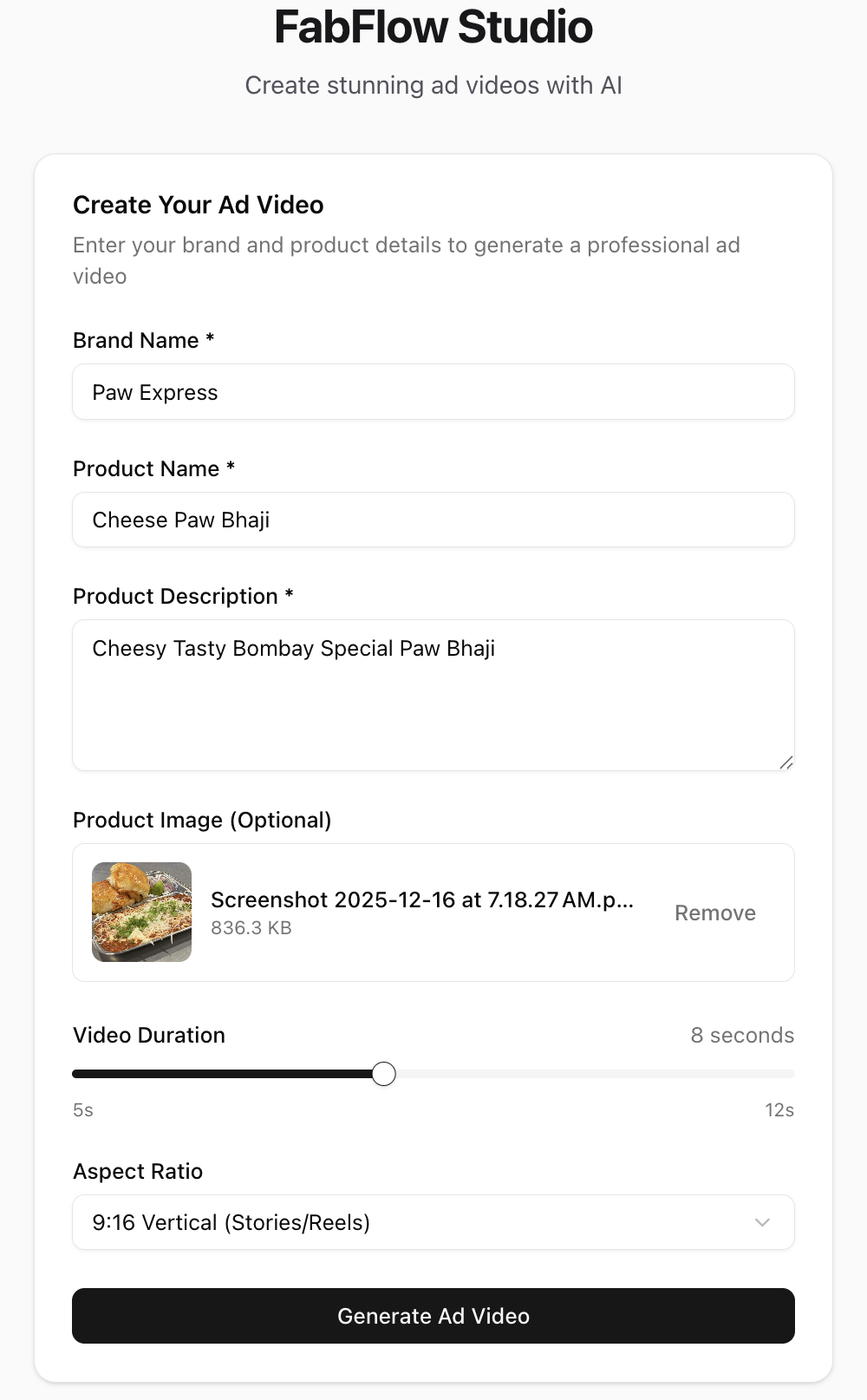
Task: Click the Brand Name input field
Action: (433, 392)
